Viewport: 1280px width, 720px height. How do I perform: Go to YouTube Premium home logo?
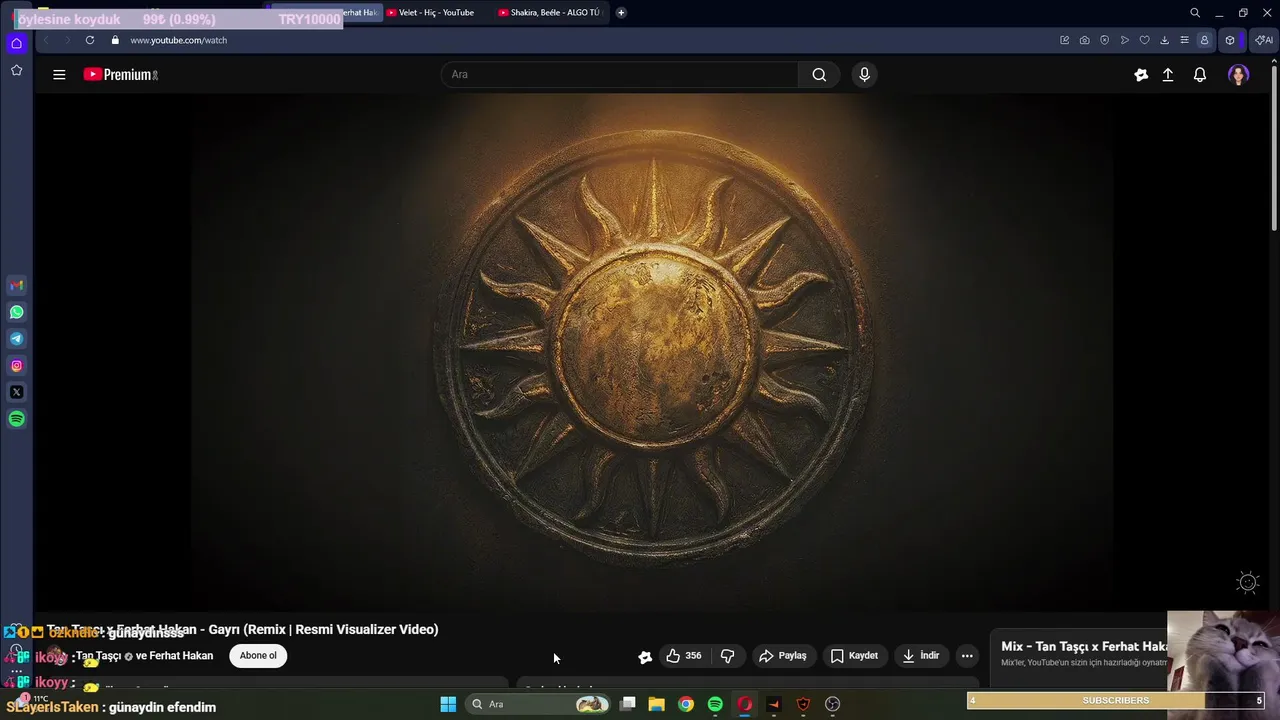(x=121, y=75)
